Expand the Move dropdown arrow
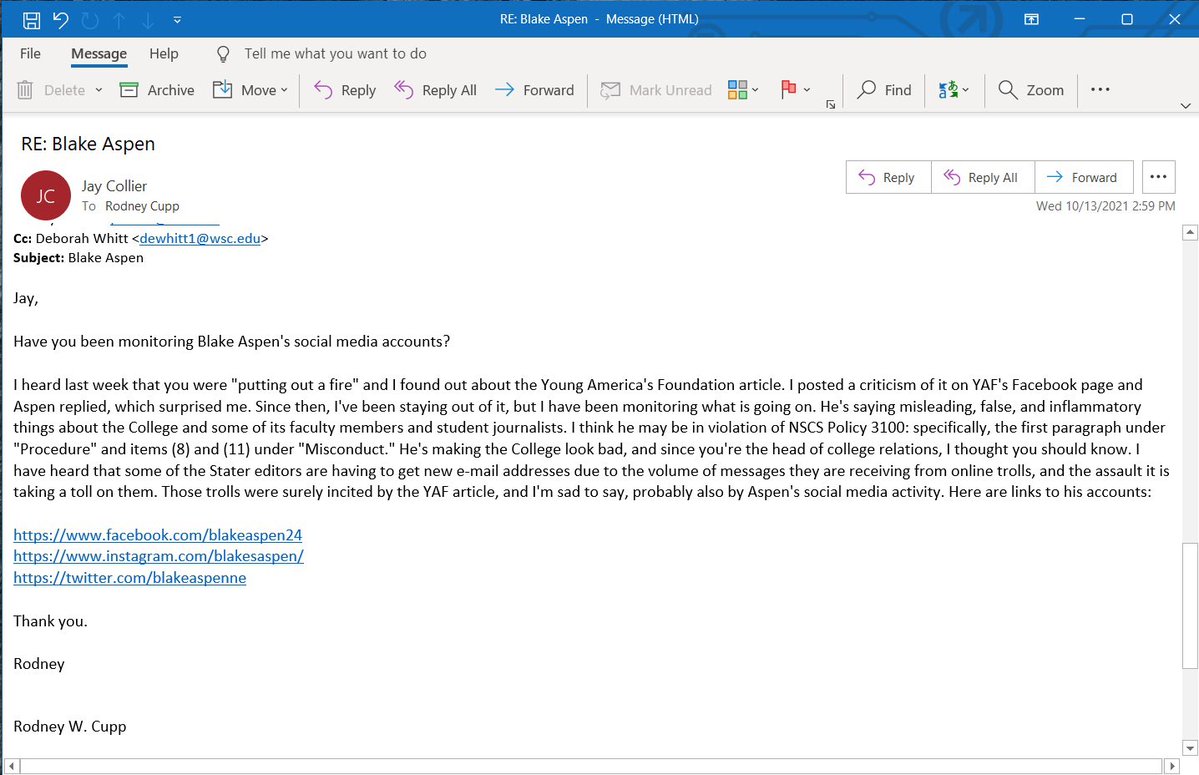This screenshot has height=775, width=1199. pos(284,90)
